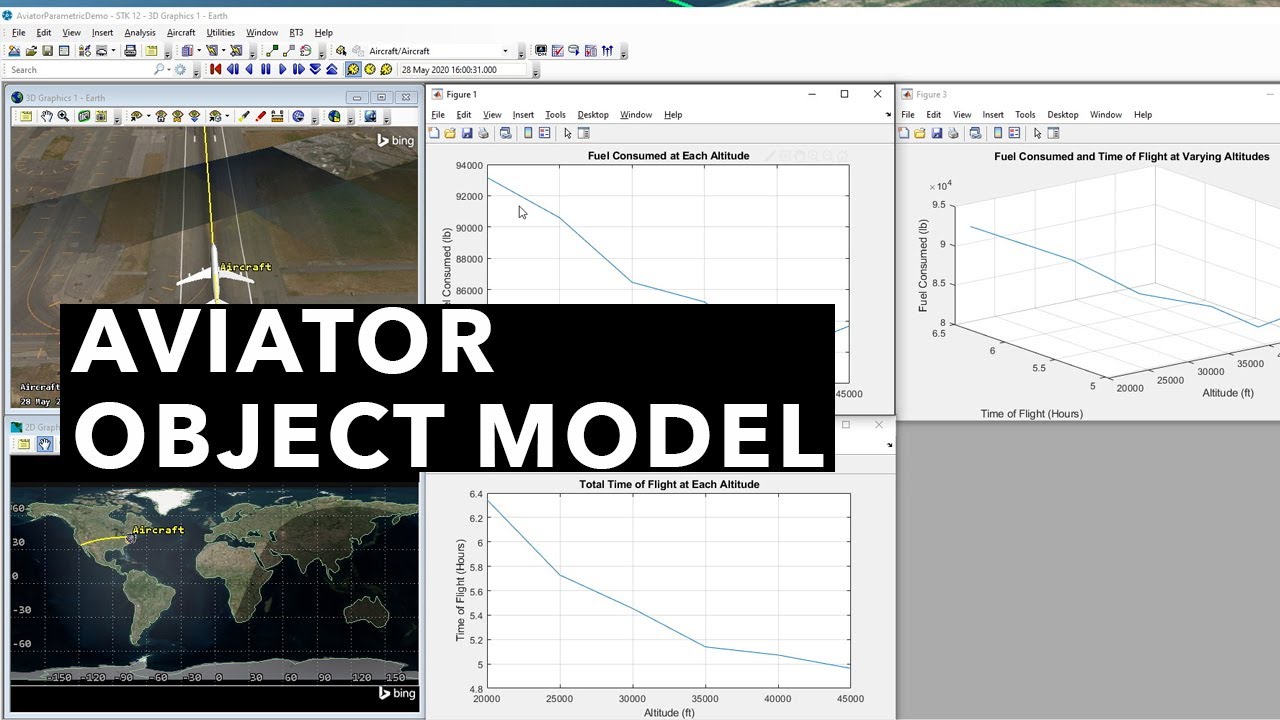Select the zoom magnifier in 3D Graphics toolbar
The width and height of the screenshot is (1280, 720).
[63, 116]
